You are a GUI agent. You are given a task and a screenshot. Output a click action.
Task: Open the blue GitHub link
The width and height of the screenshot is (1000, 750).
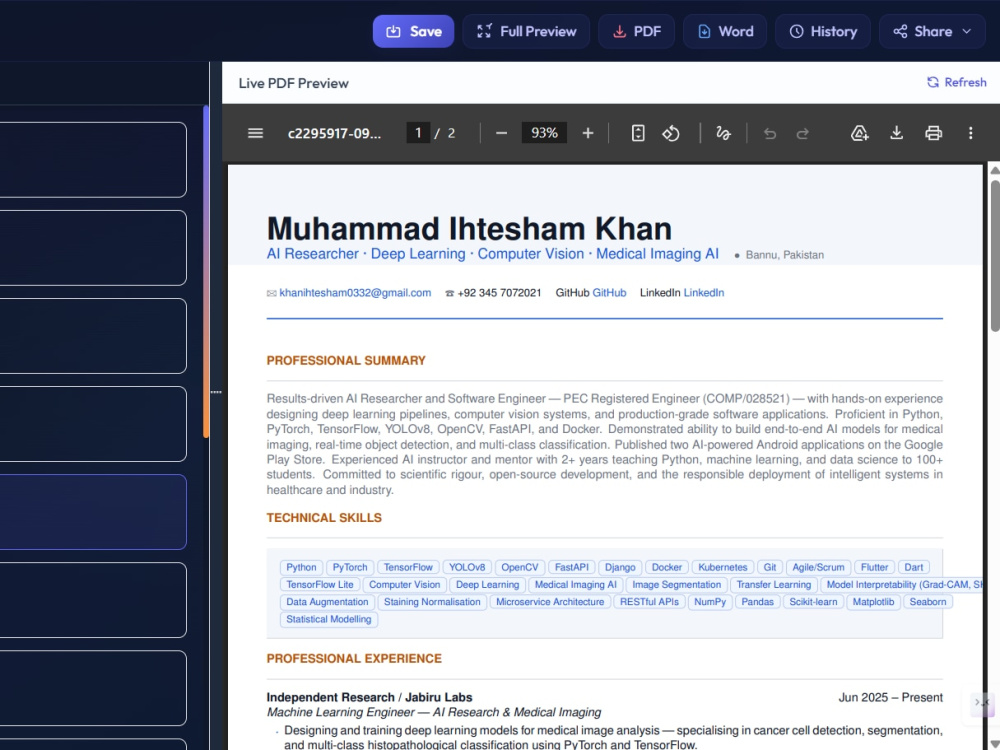click(610, 293)
